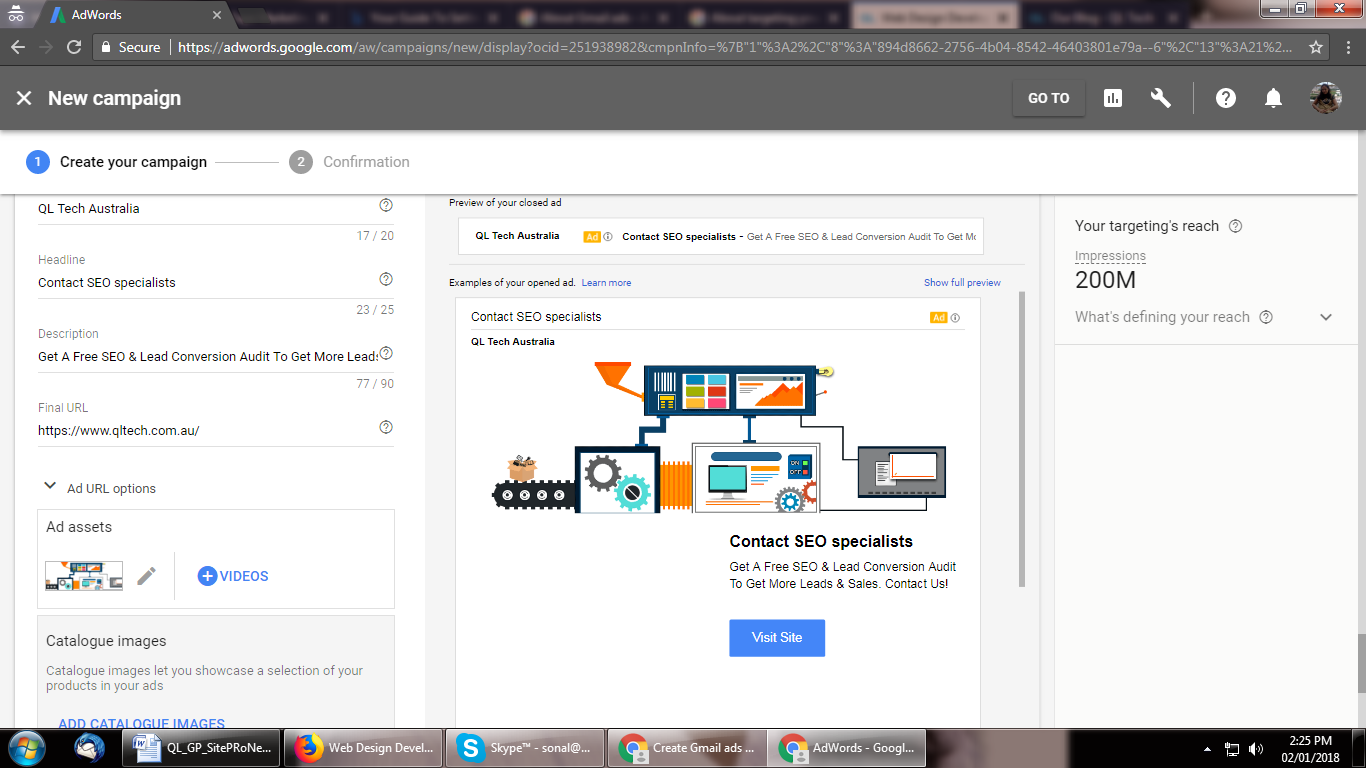This screenshot has height=768, width=1366.
Task: Click the page vertical scrollbar thumb
Action: [x=1360, y=664]
